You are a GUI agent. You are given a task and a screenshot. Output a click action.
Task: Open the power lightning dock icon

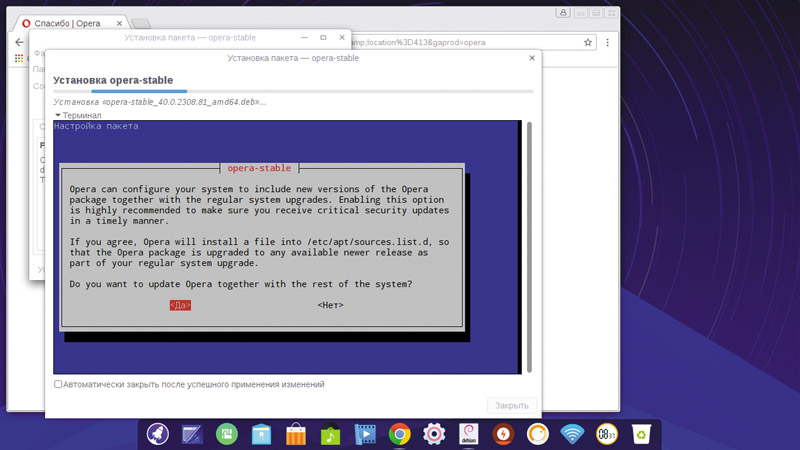point(503,434)
